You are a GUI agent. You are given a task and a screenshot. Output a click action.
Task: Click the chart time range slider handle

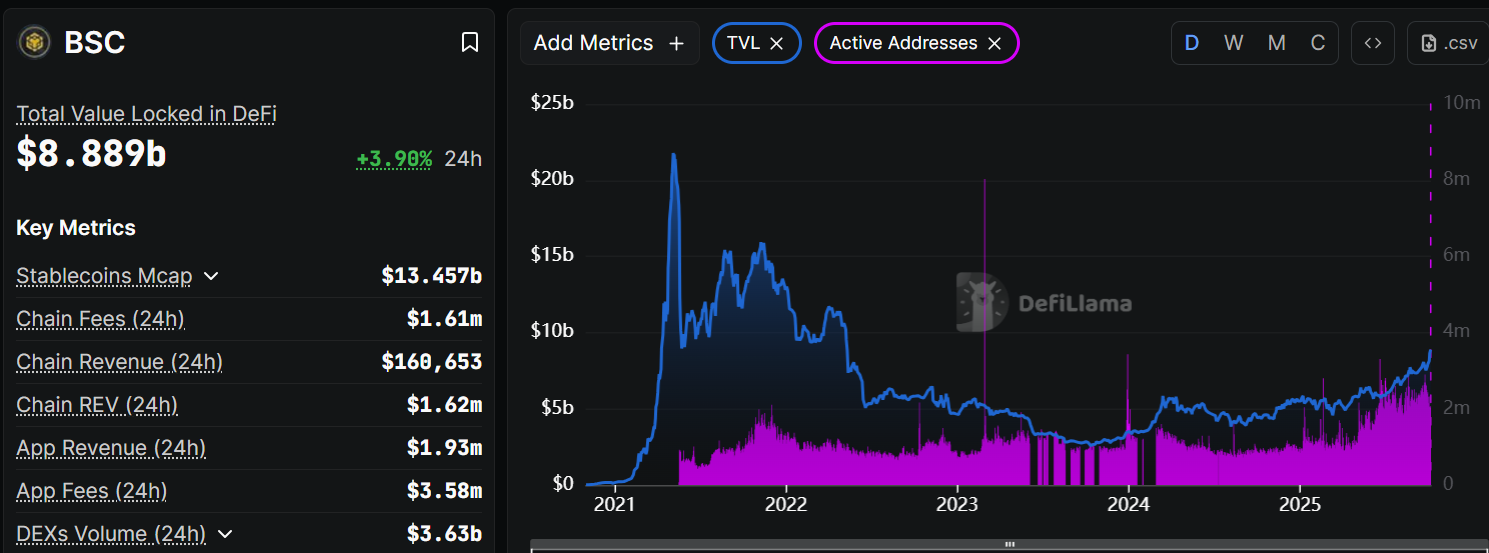click(1009, 545)
